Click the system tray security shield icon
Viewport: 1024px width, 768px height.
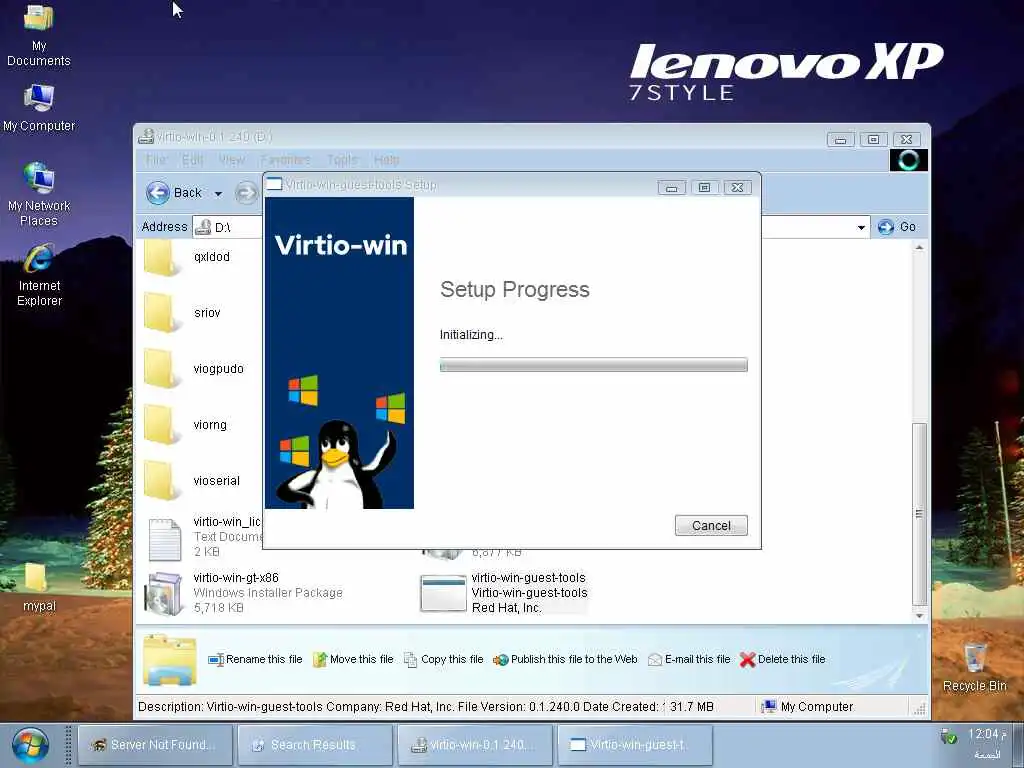948,737
